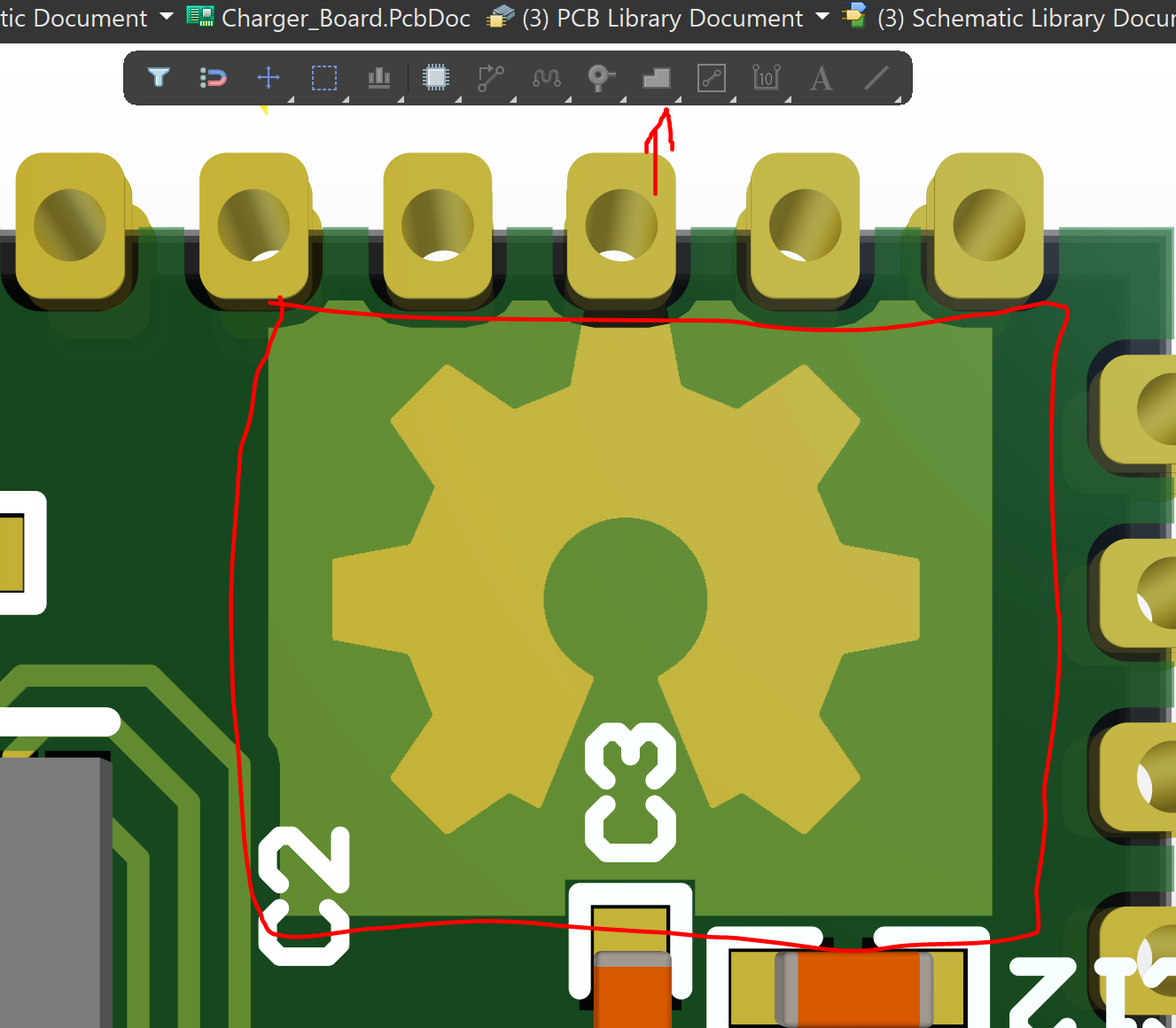Select the Place Line tool
The height and width of the screenshot is (1028, 1176).
point(876,78)
